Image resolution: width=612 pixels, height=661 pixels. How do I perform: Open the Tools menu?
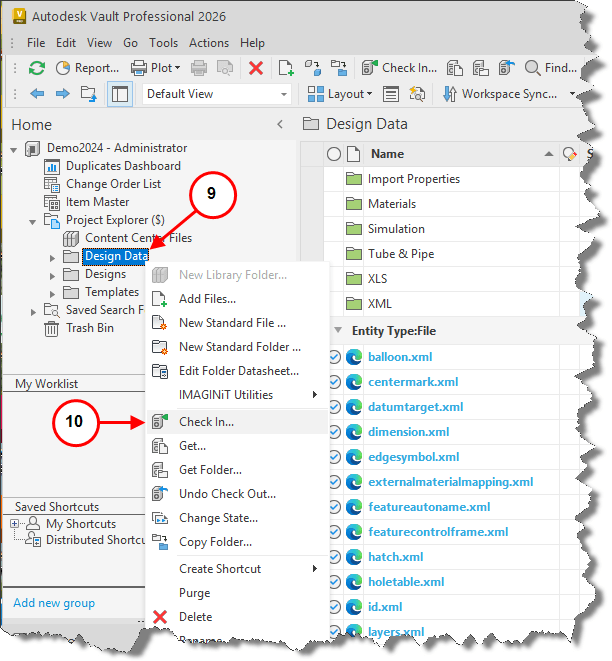click(163, 43)
